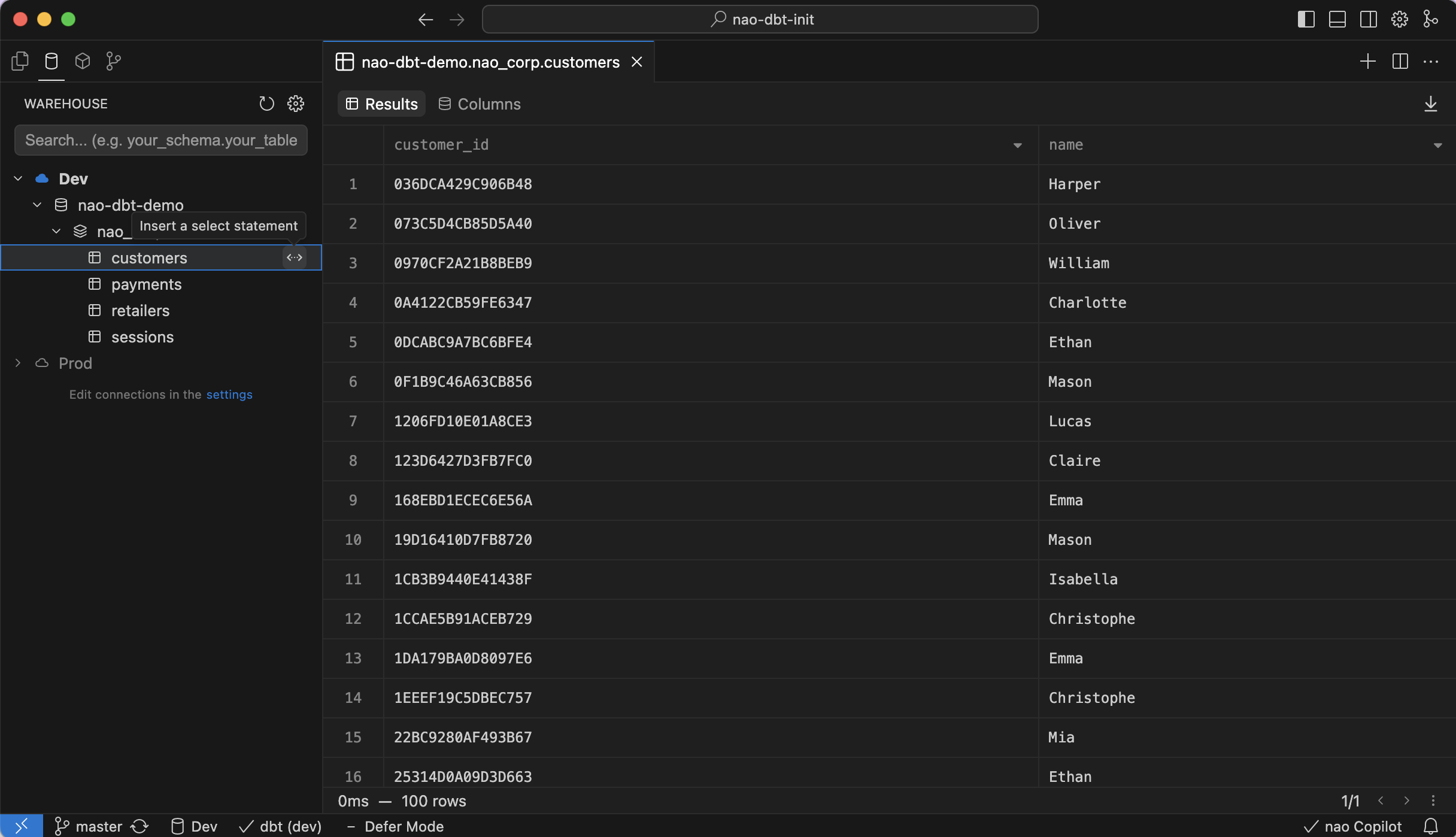Open the customer_id column sort dropdown
1456x837 pixels.
click(1018, 145)
